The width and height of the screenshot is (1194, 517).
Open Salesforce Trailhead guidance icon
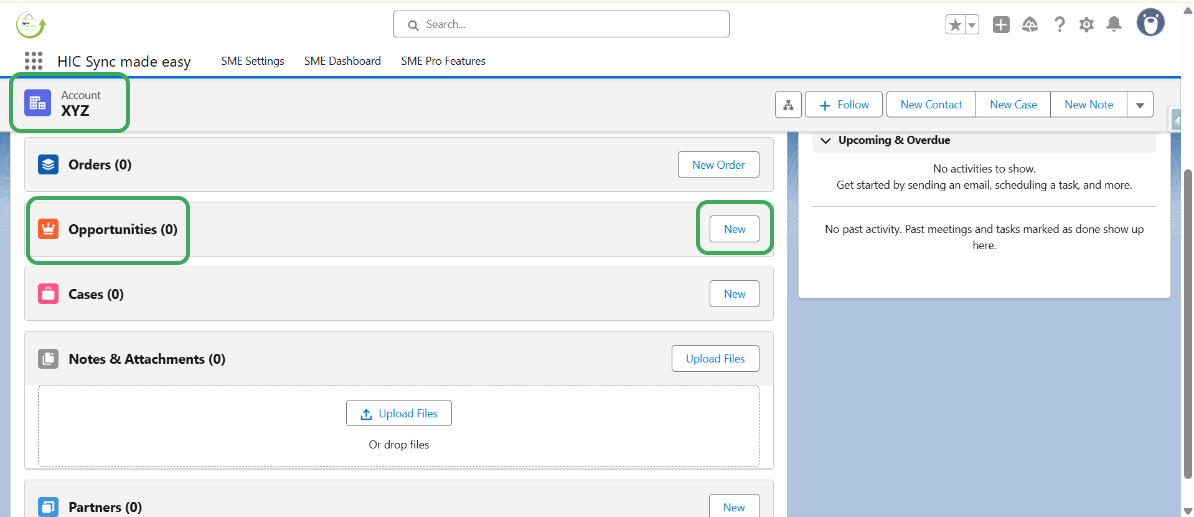click(1030, 24)
